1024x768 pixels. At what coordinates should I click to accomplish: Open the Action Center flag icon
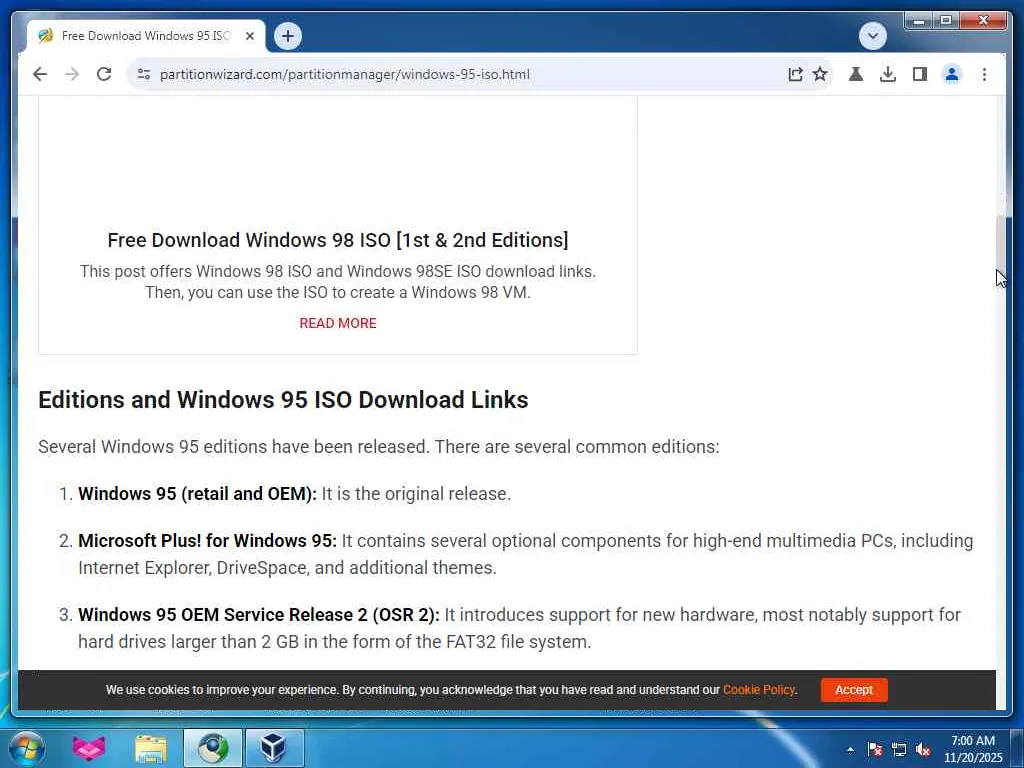click(x=874, y=749)
